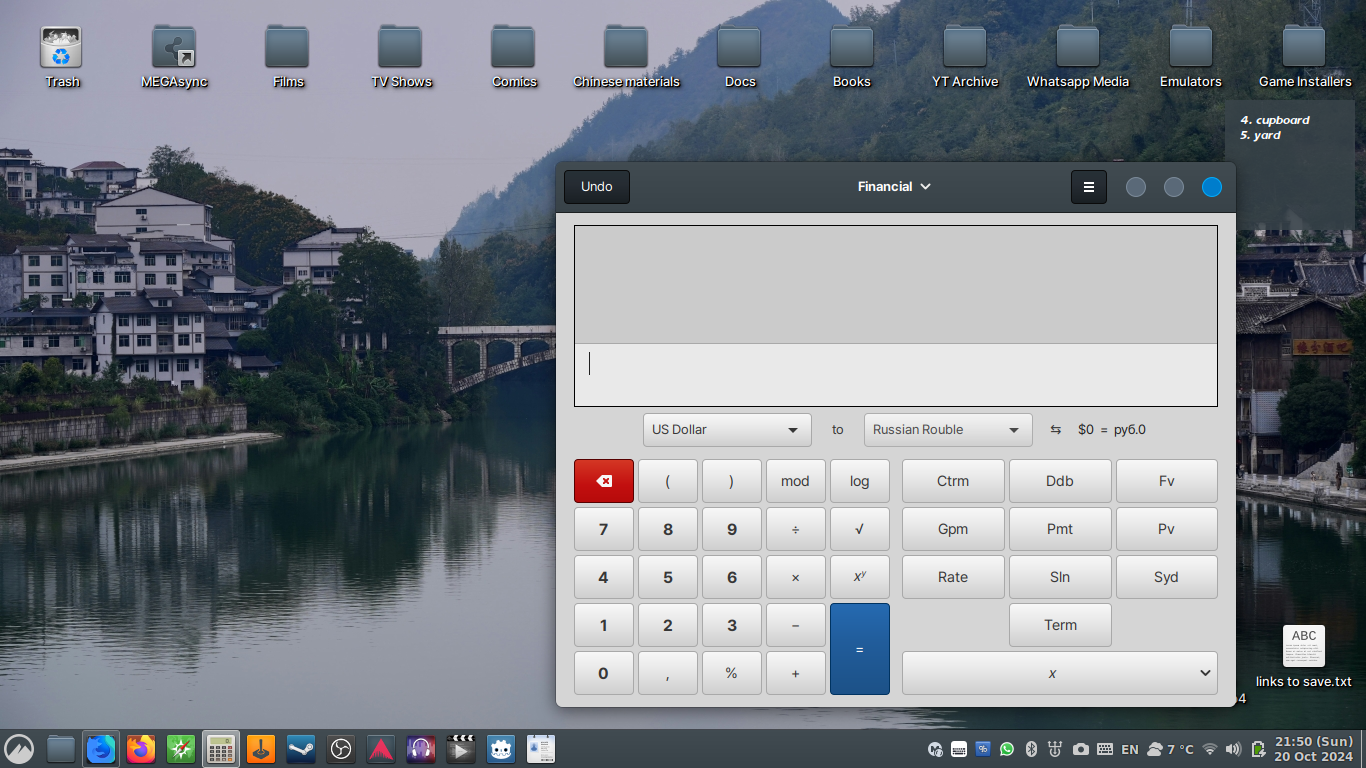Screen dimensions: 1366x768
Task: Select the leftmost gray theme circle
Action: click(1135, 187)
